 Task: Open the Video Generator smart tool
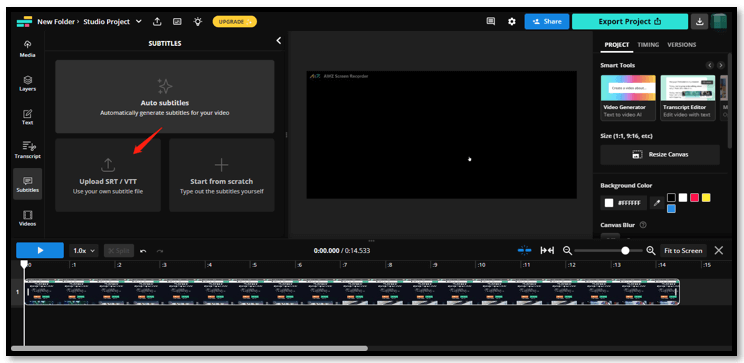point(628,97)
